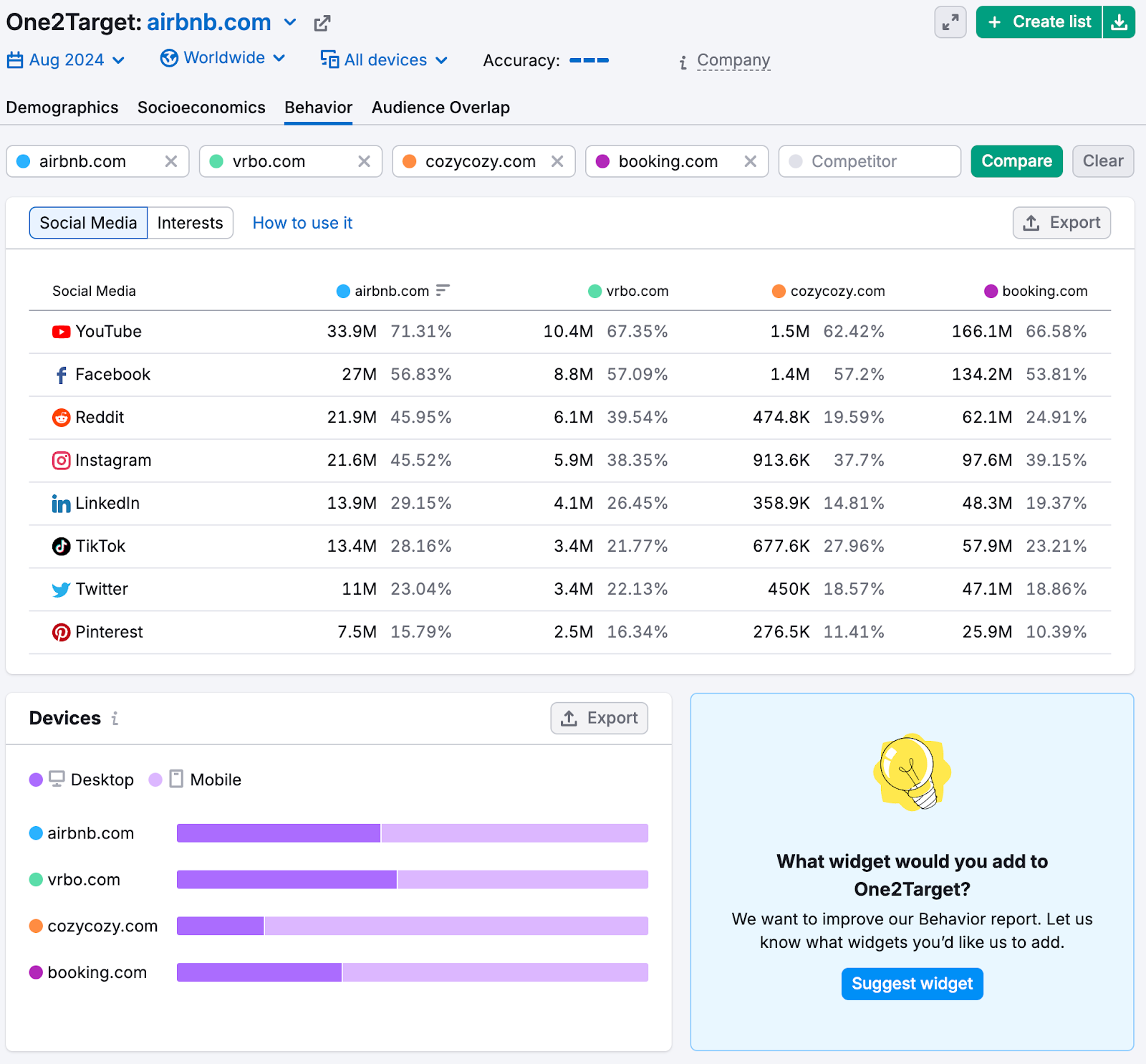Click the YouTube platform icon
1146x1064 pixels.
pos(61,331)
